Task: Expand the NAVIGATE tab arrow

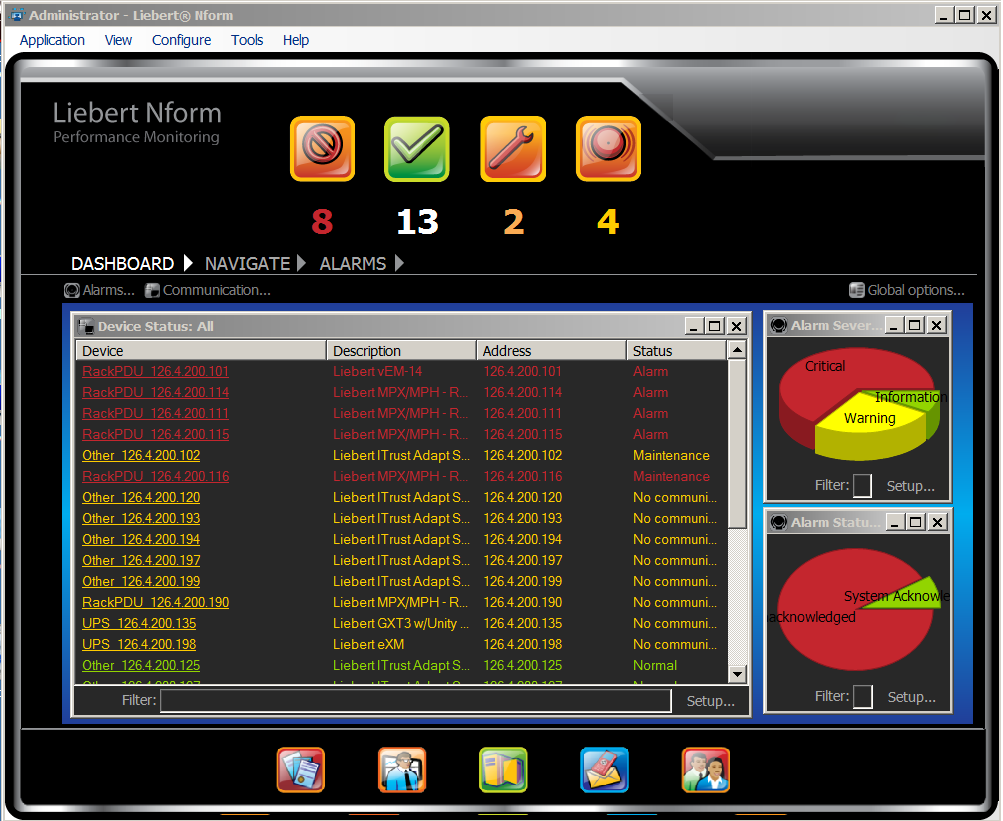Action: click(302, 264)
